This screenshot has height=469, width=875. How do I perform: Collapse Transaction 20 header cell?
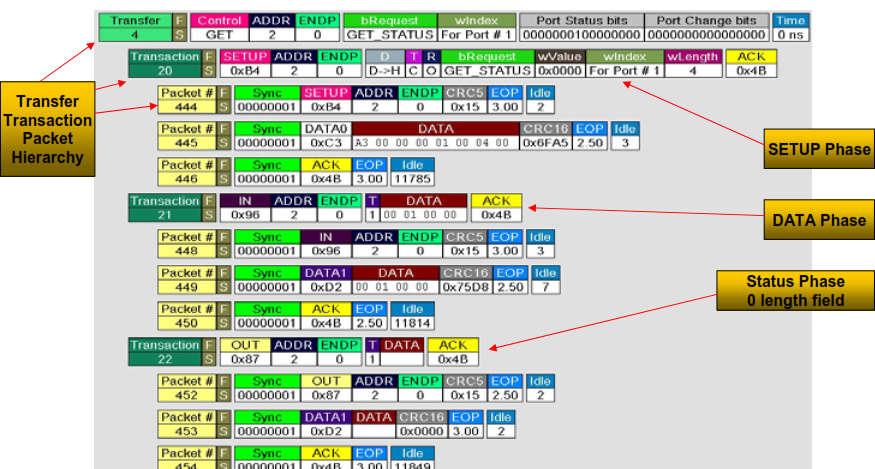coord(165,64)
